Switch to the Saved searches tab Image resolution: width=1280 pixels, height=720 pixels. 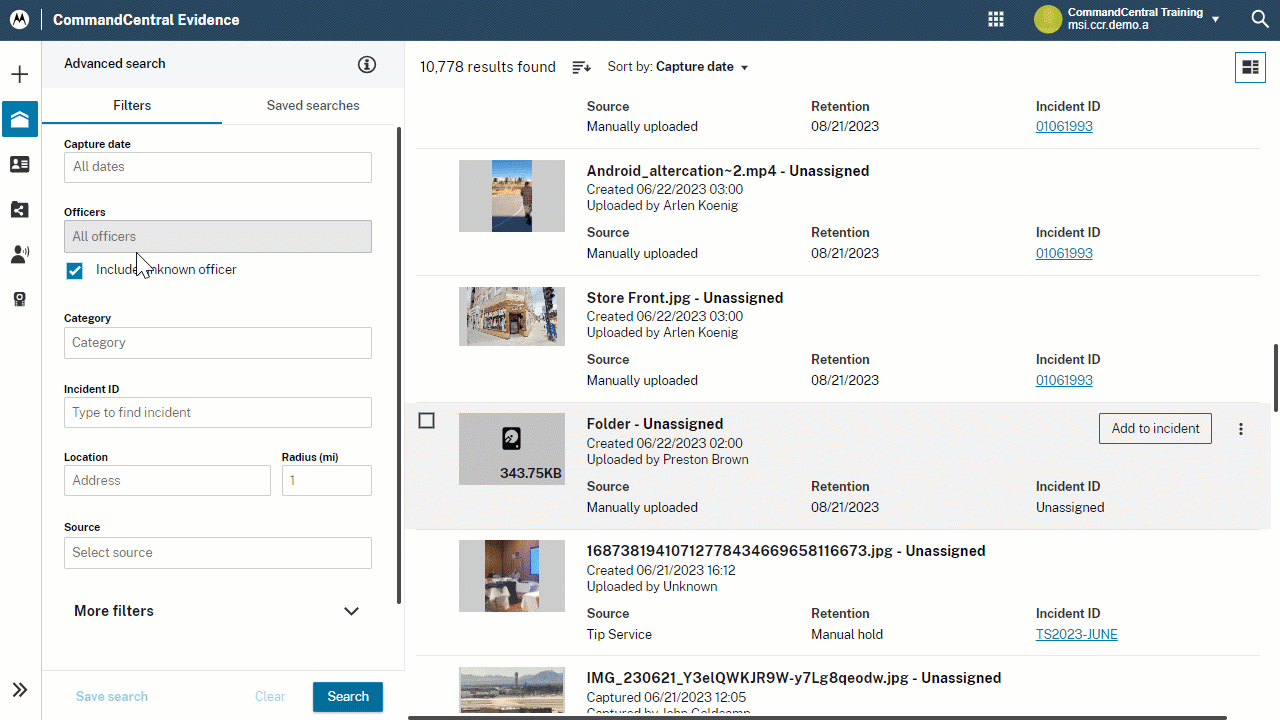[313, 105]
